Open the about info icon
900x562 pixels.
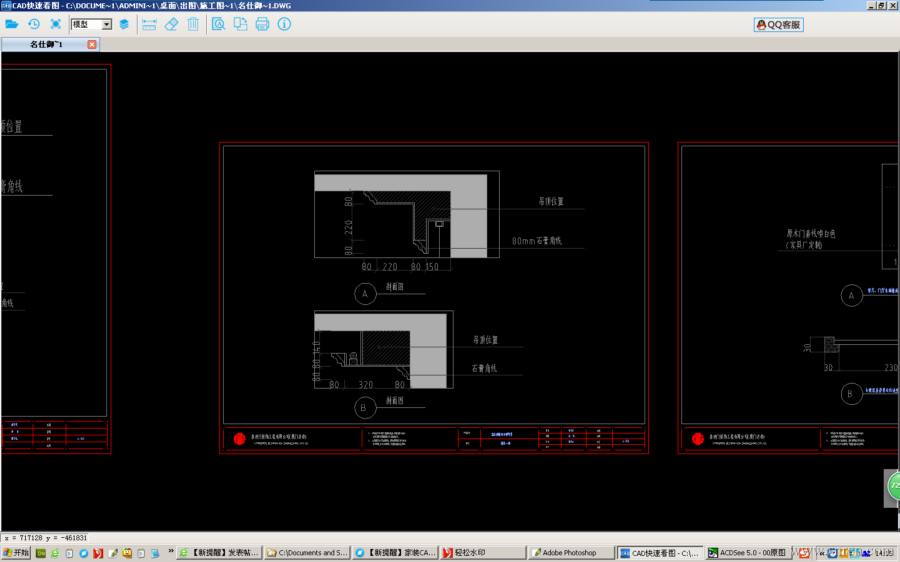click(284, 24)
